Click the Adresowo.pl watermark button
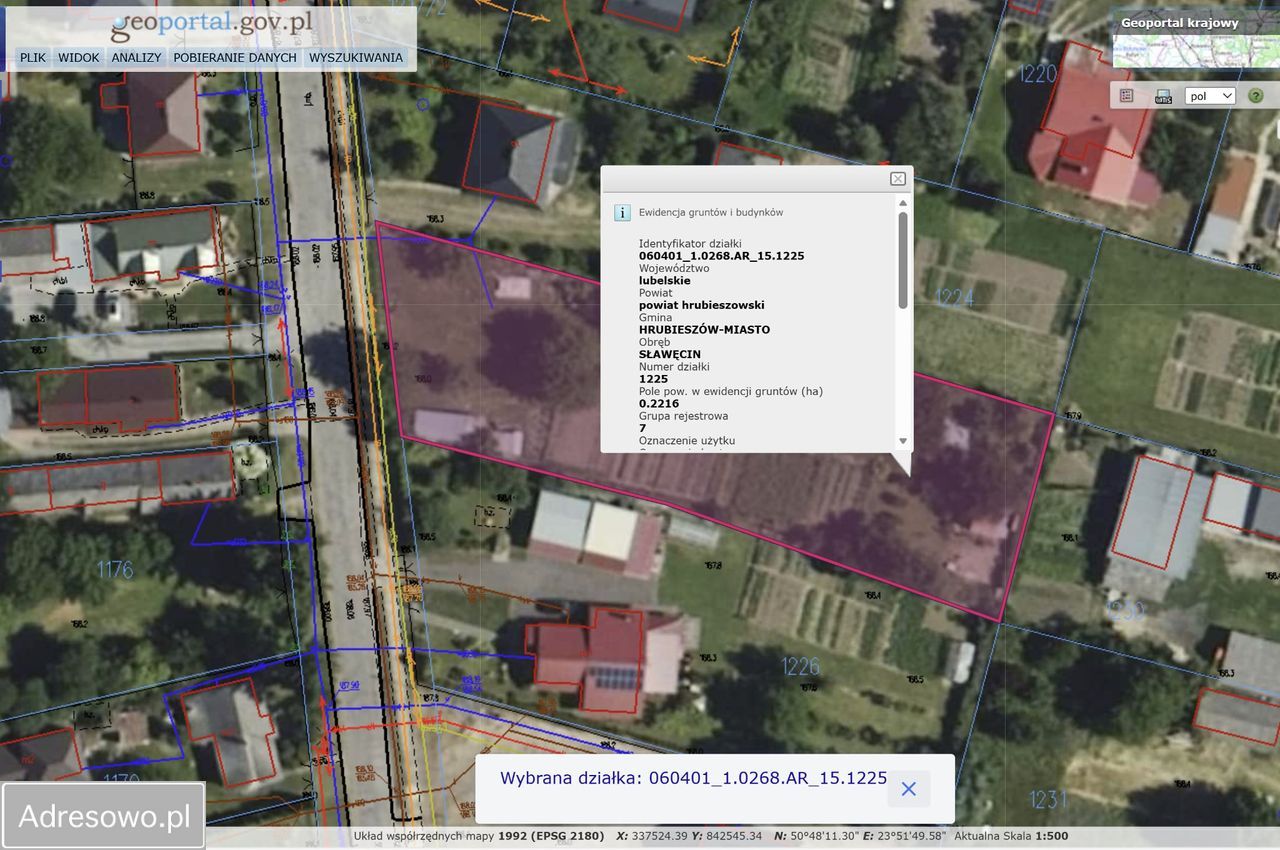The width and height of the screenshot is (1280, 850). click(x=104, y=816)
